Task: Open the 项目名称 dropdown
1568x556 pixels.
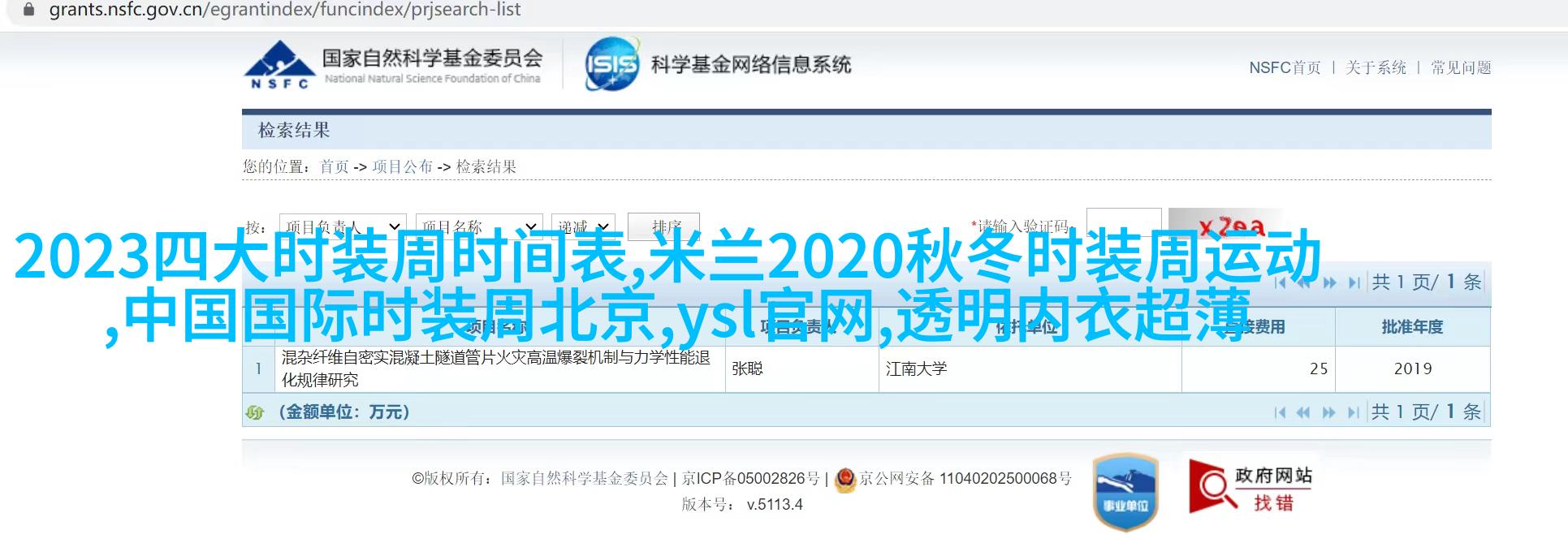Action: pos(478,226)
